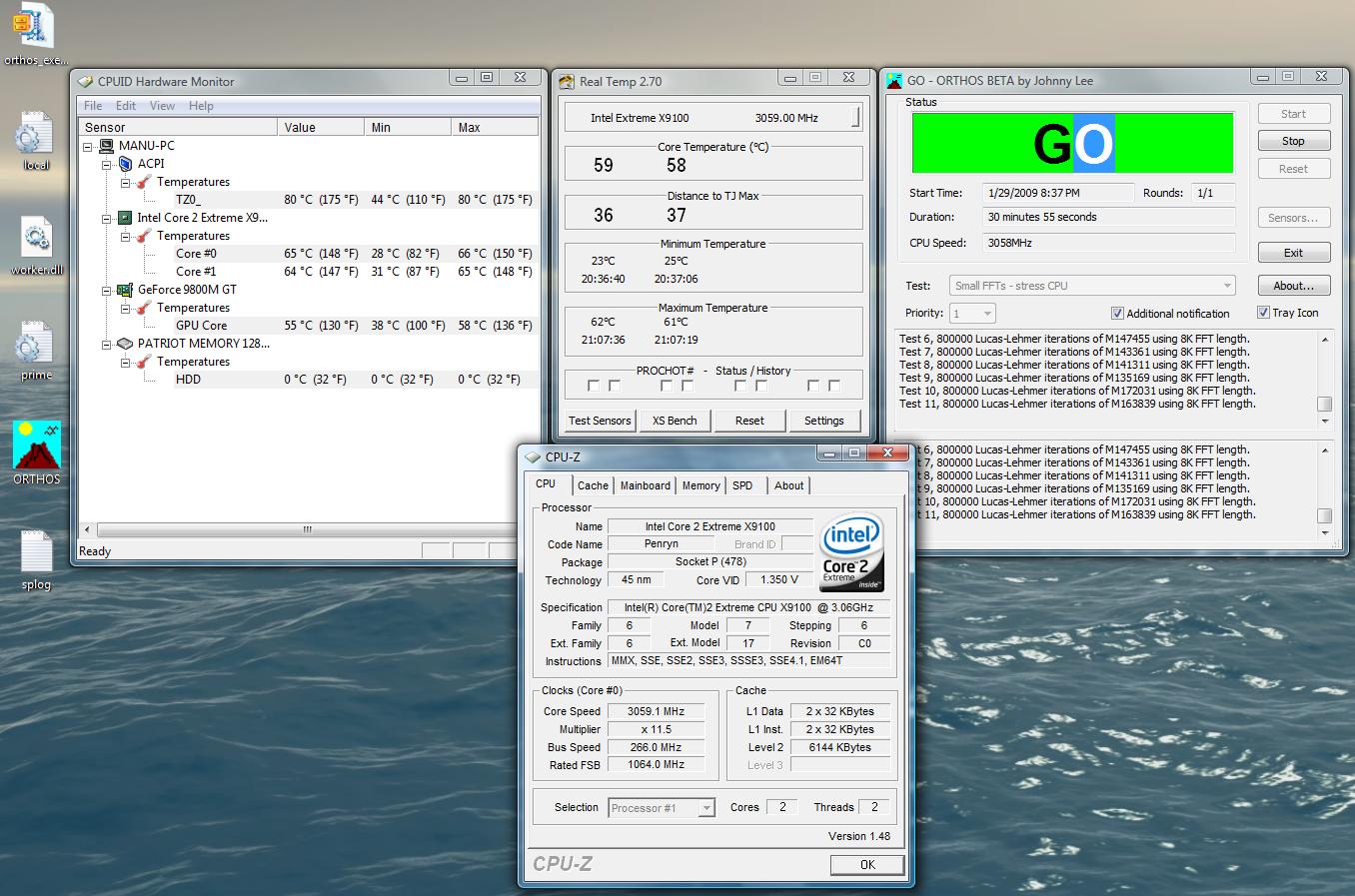
Task: Click the GeForce 9800M GT graphics card icon
Action: 125,290
